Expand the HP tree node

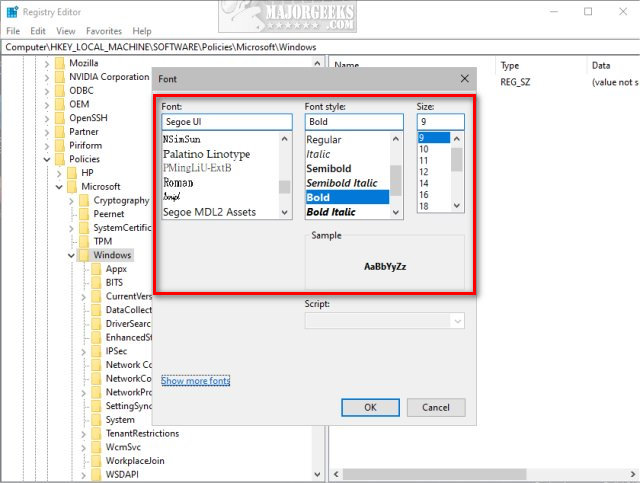click(x=59, y=173)
